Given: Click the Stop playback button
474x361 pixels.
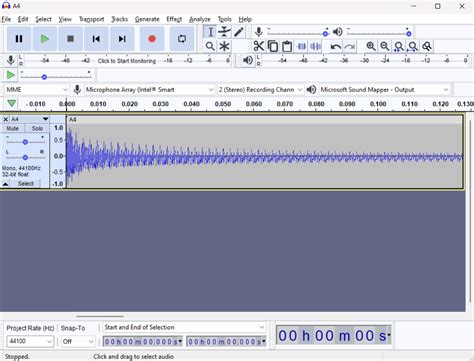Looking at the screenshot, I should [70, 39].
